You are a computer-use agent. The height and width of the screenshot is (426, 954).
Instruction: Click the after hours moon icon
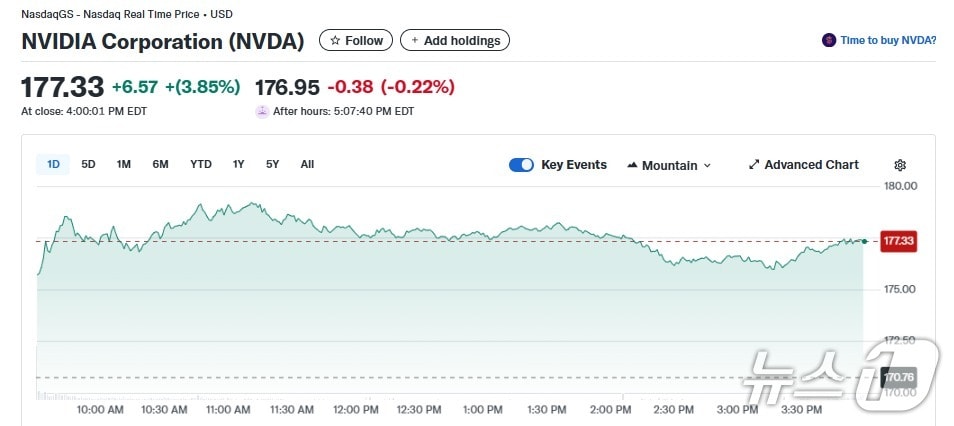[x=262, y=111]
